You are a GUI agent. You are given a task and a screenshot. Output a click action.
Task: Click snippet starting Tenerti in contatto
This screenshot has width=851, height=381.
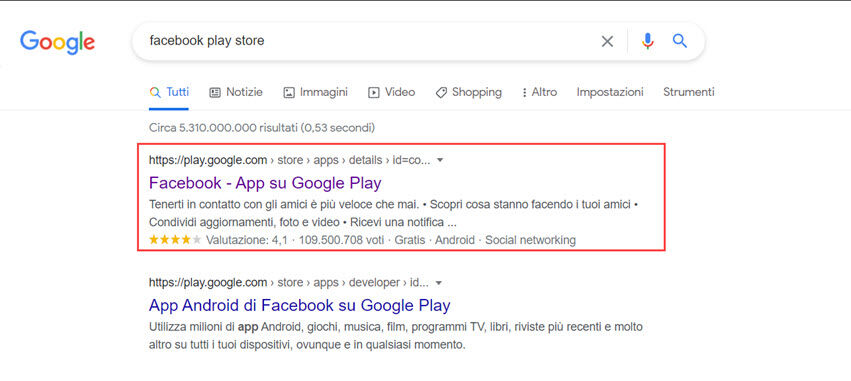click(x=393, y=214)
